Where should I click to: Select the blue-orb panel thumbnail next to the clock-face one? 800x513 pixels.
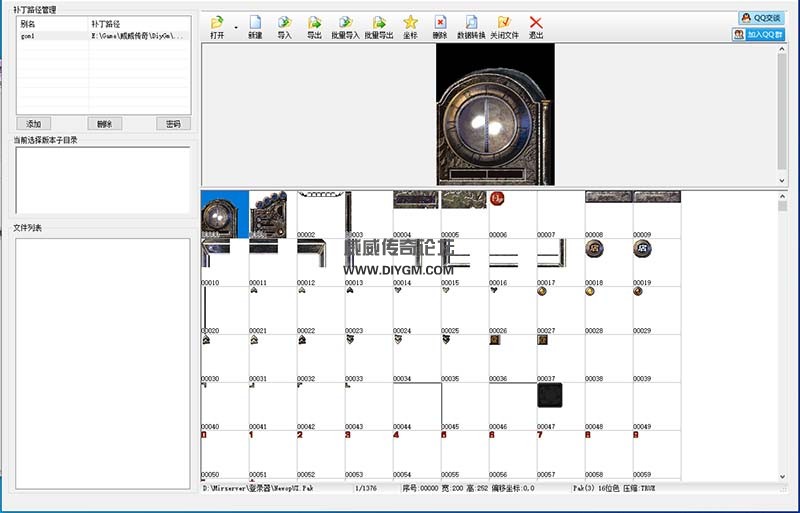(272, 214)
